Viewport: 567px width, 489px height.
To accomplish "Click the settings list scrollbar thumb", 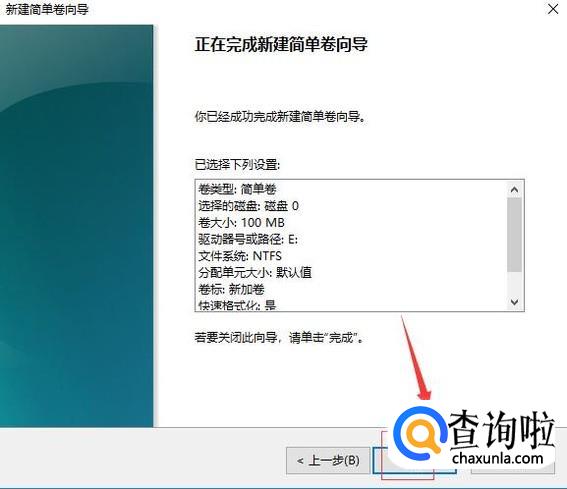I will coord(515,234).
